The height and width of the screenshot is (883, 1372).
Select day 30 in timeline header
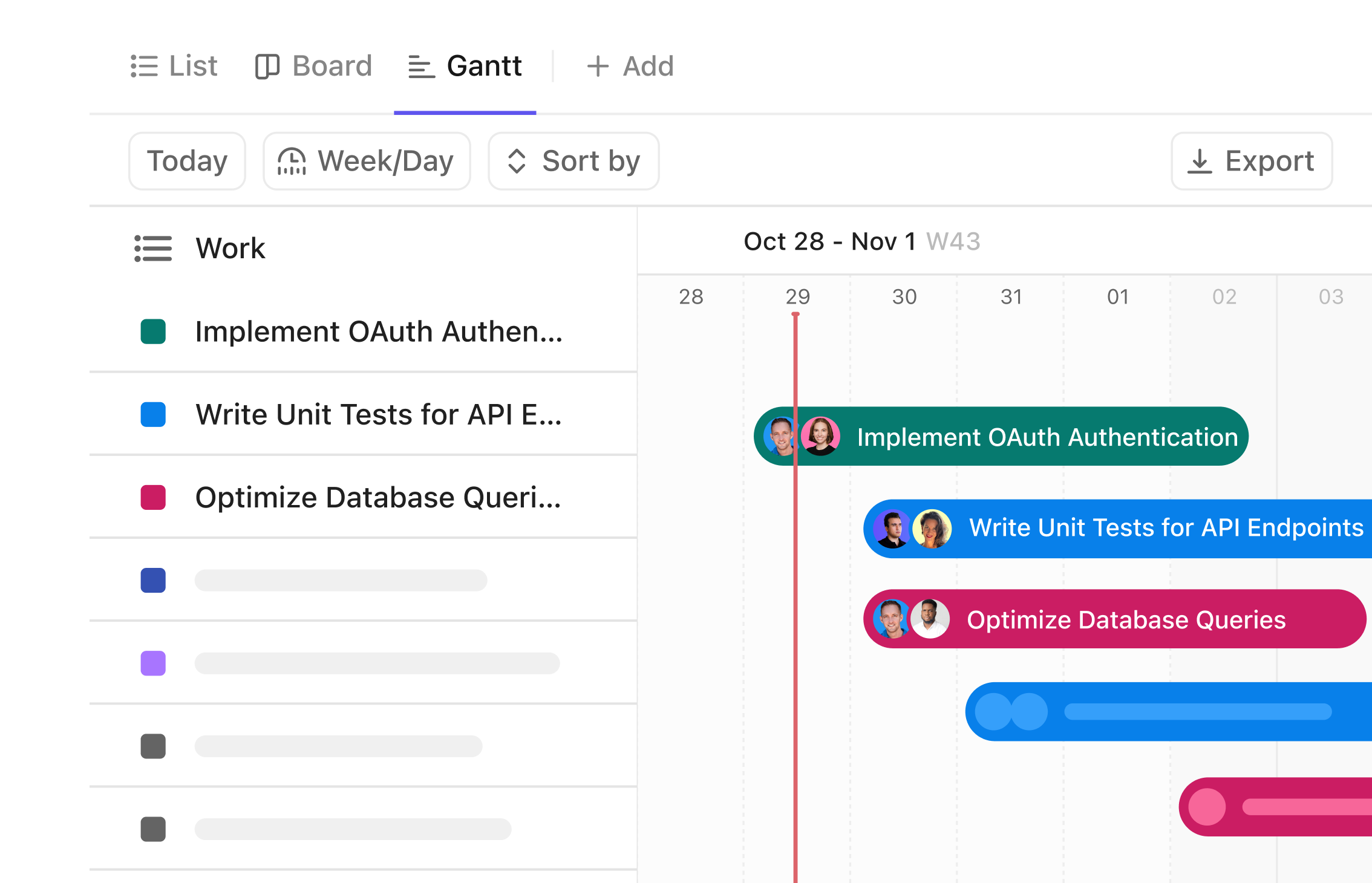coord(904,297)
